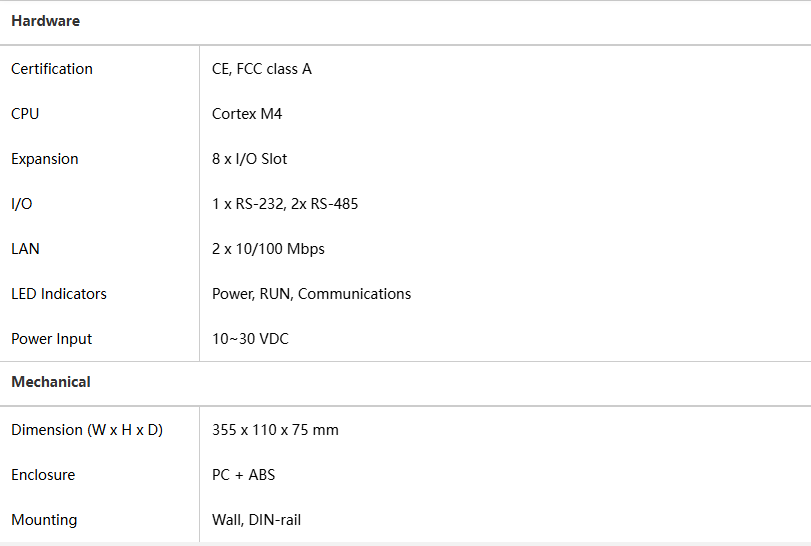Select the Power Input label
This screenshot has width=811, height=546.
(52, 339)
